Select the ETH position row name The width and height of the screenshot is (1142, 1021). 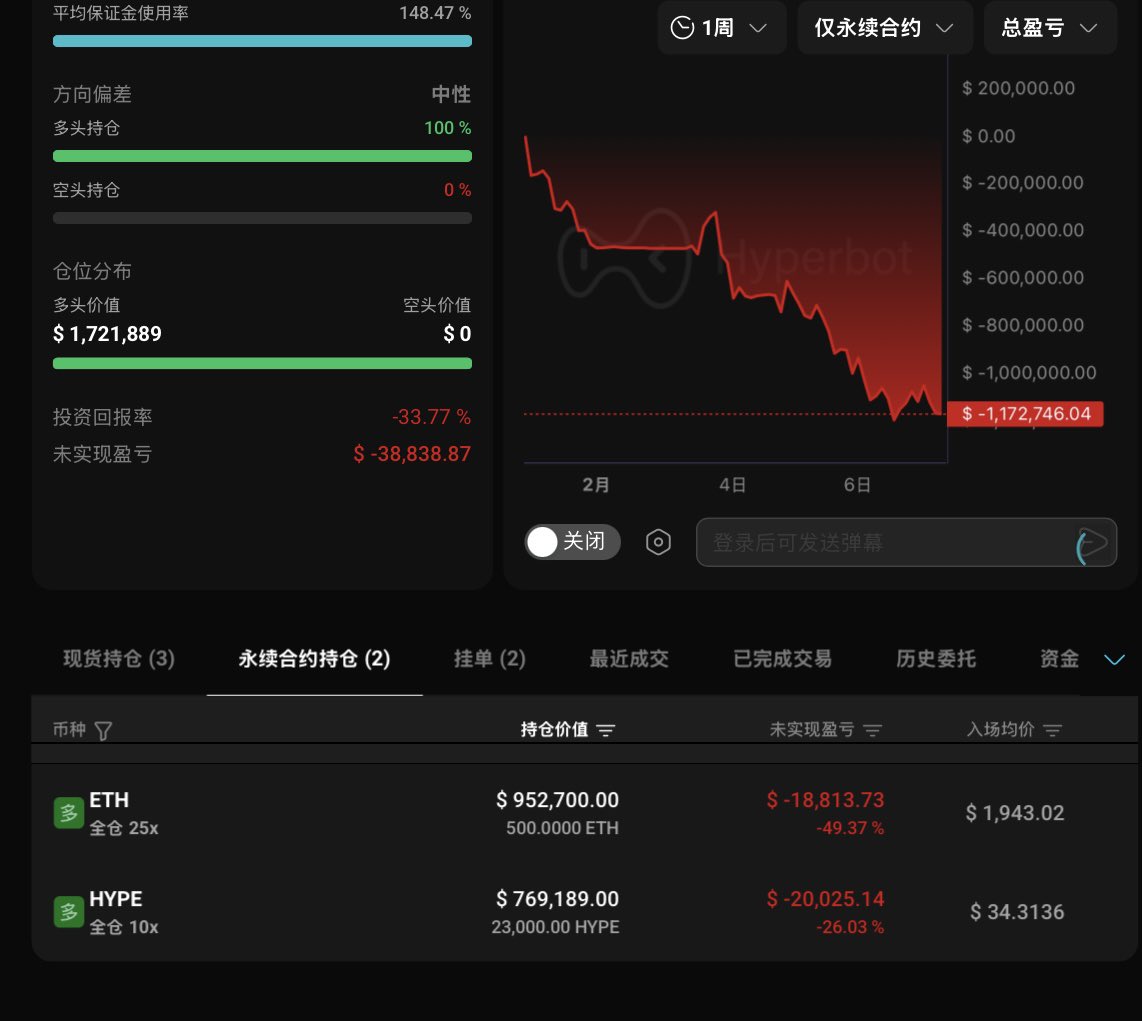pos(109,800)
